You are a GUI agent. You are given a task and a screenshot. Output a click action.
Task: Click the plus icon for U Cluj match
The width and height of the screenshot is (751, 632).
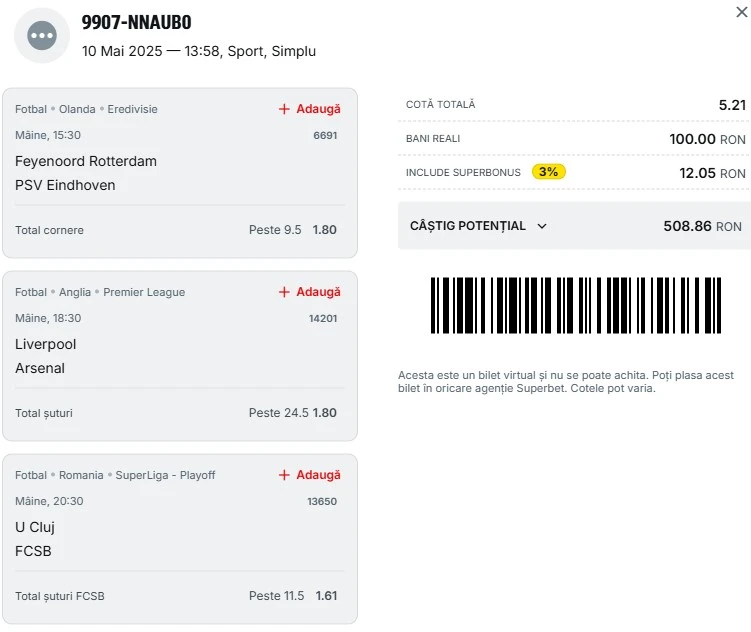[x=284, y=475]
